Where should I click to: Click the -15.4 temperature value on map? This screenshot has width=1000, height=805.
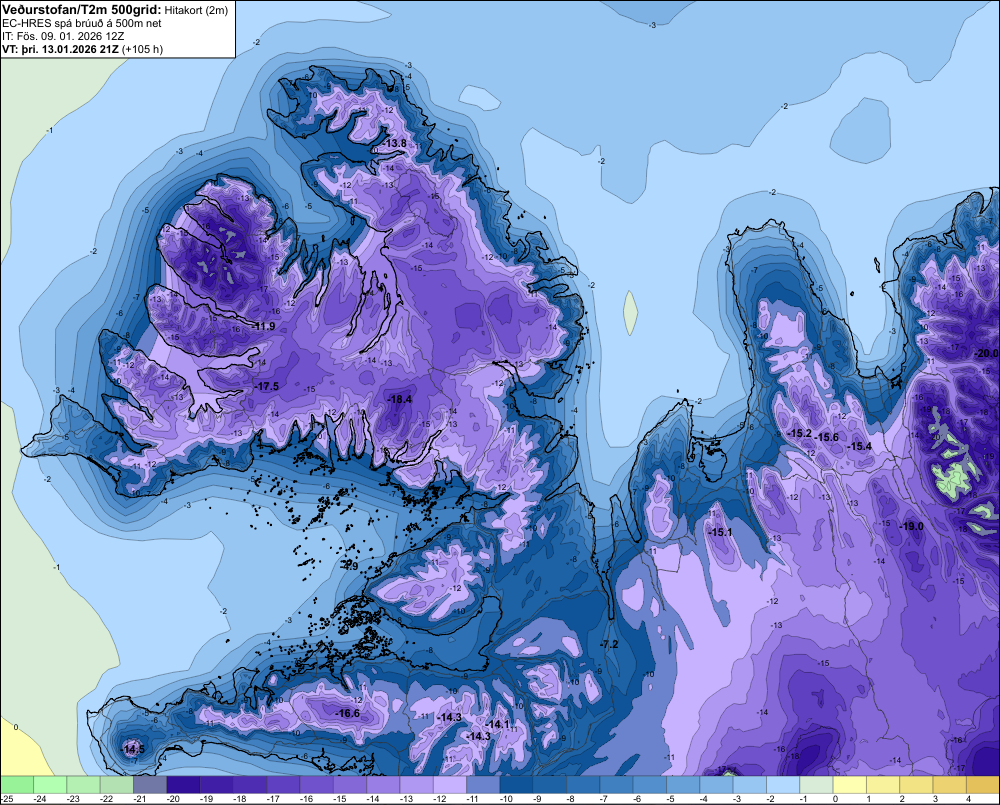pyautogui.click(x=860, y=447)
